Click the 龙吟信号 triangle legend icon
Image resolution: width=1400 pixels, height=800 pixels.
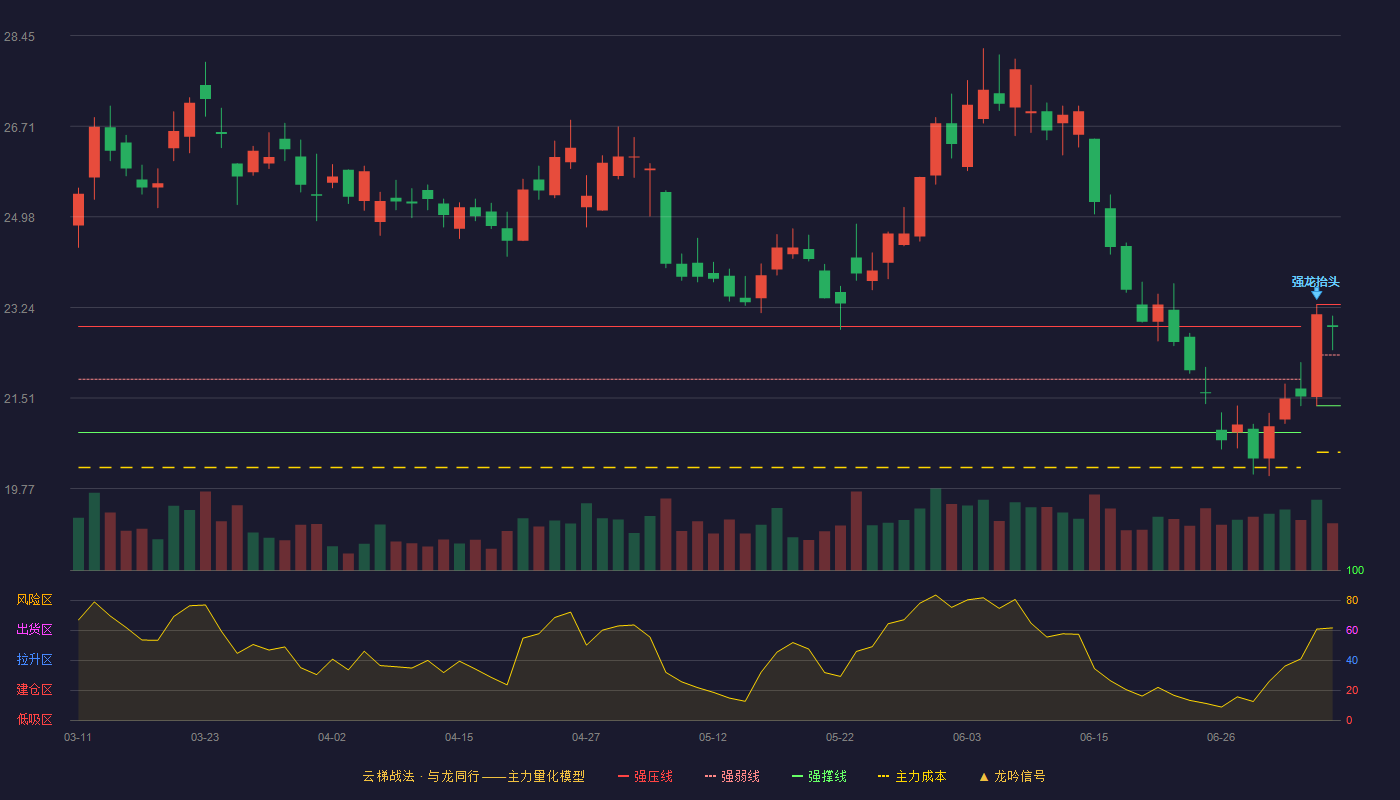(x=984, y=776)
